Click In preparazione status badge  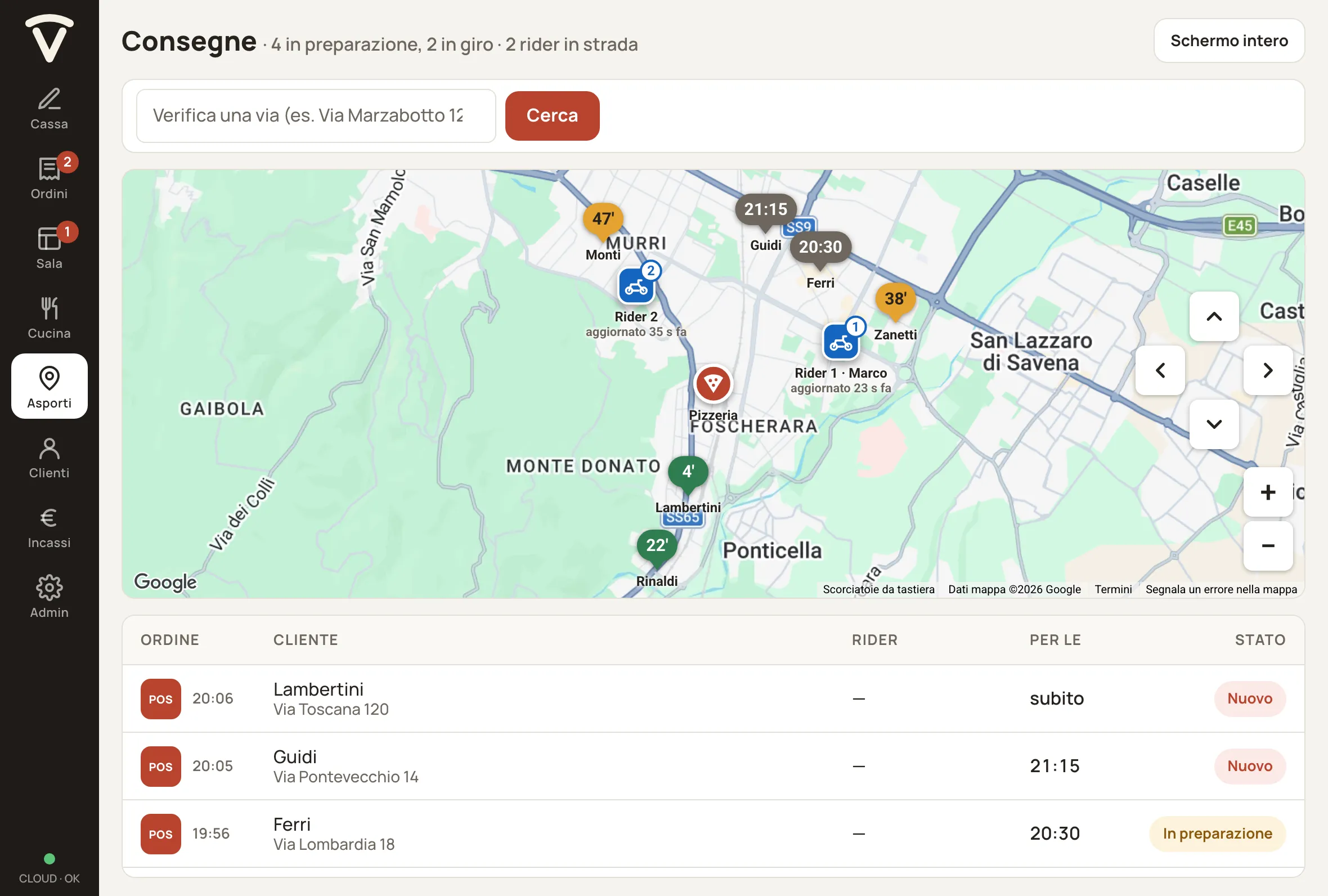(x=1217, y=833)
